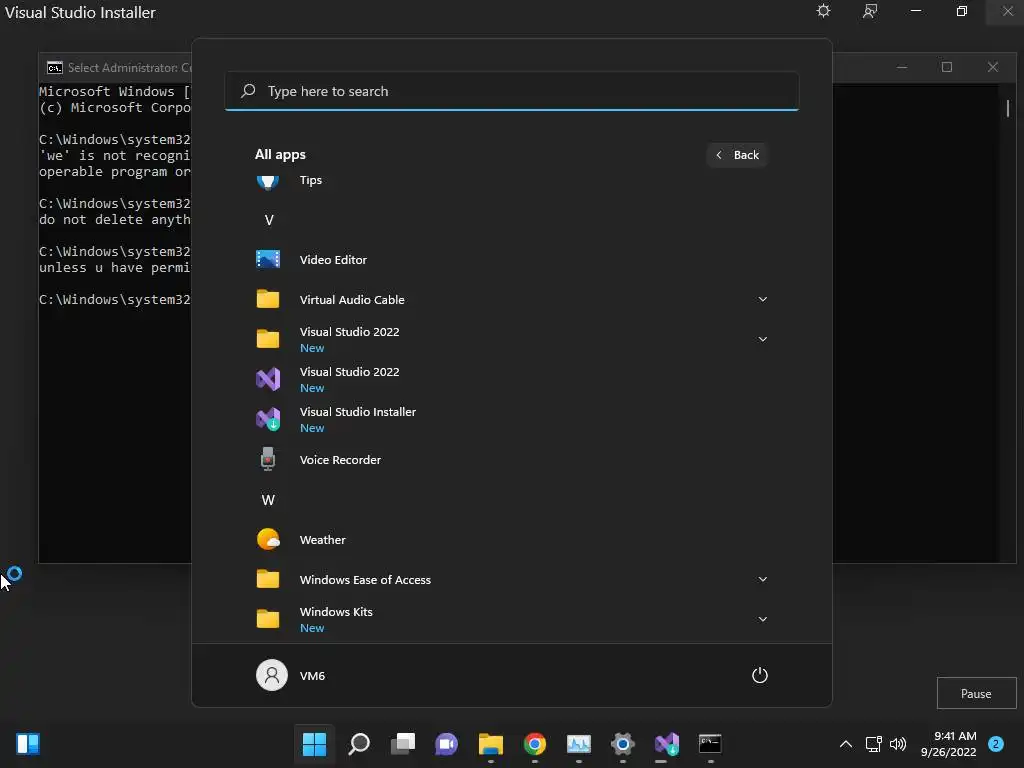The width and height of the screenshot is (1024, 768).
Task: Show hidden system tray icons
Action: pos(846,744)
